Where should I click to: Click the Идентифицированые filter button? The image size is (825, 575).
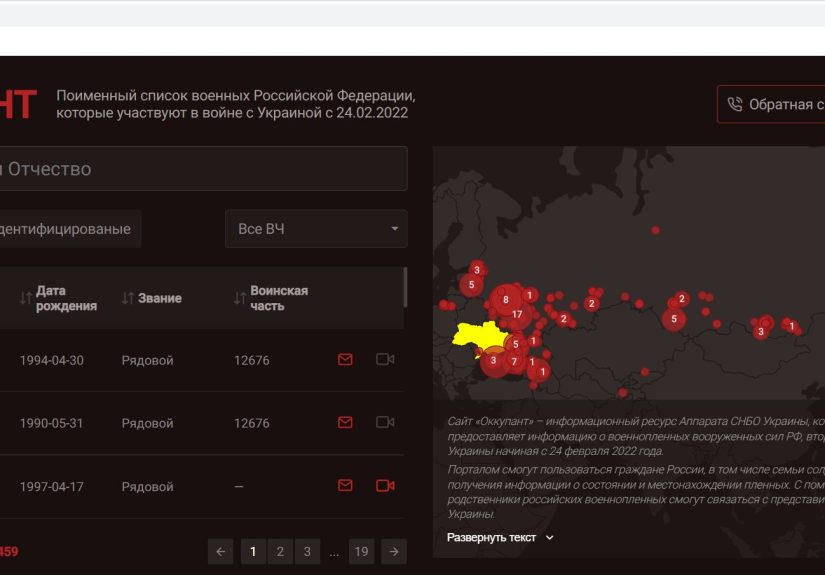click(x=68, y=229)
